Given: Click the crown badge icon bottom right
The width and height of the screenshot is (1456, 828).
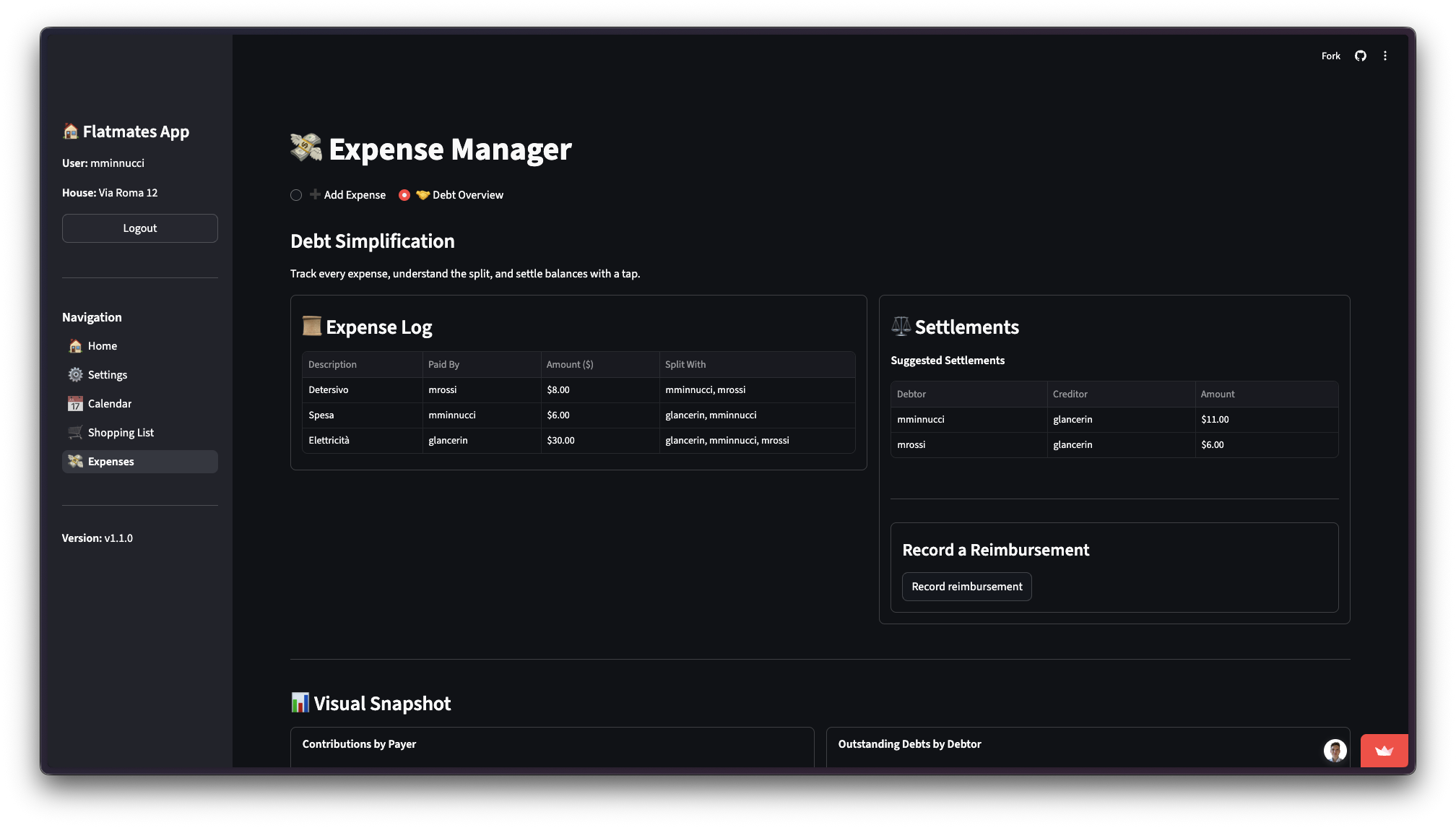Looking at the screenshot, I should pyautogui.click(x=1384, y=751).
